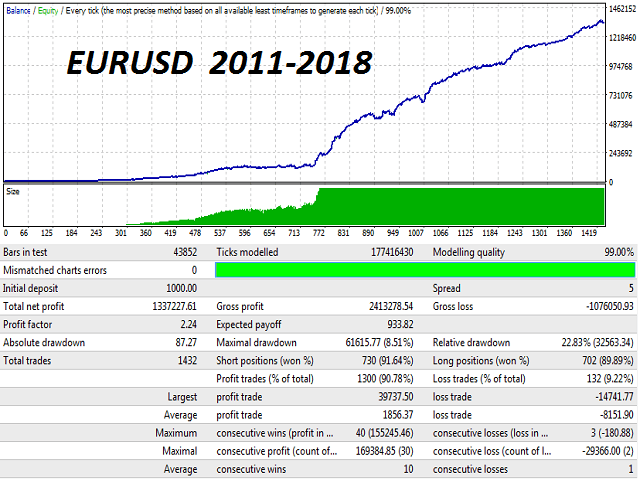Select the 43852 bars value
The width and height of the screenshot is (640, 480).
tap(185, 252)
